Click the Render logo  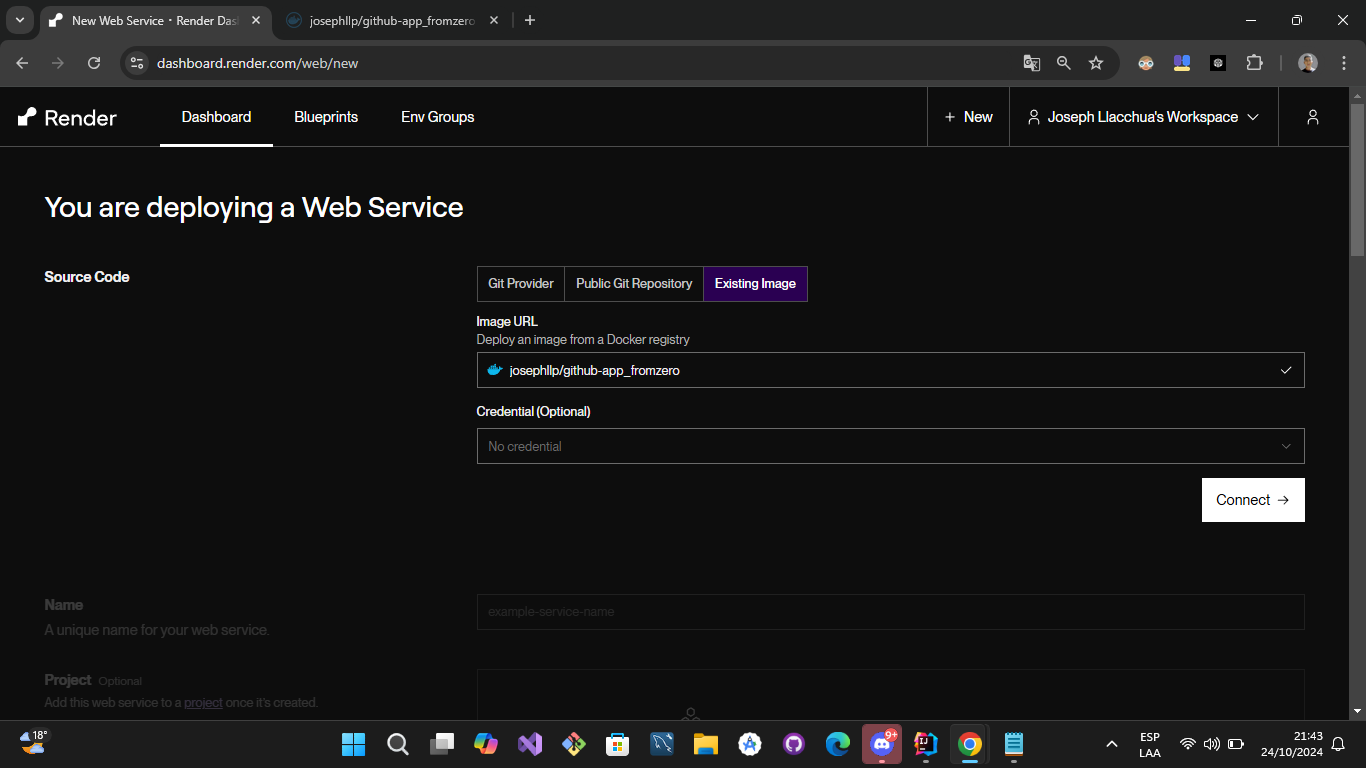pos(67,117)
